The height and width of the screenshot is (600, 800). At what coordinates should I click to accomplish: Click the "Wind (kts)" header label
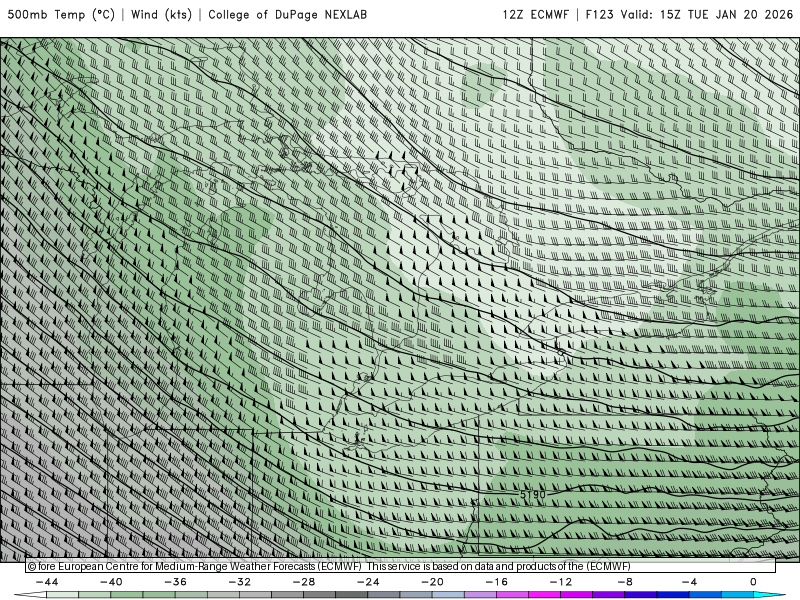(161, 15)
